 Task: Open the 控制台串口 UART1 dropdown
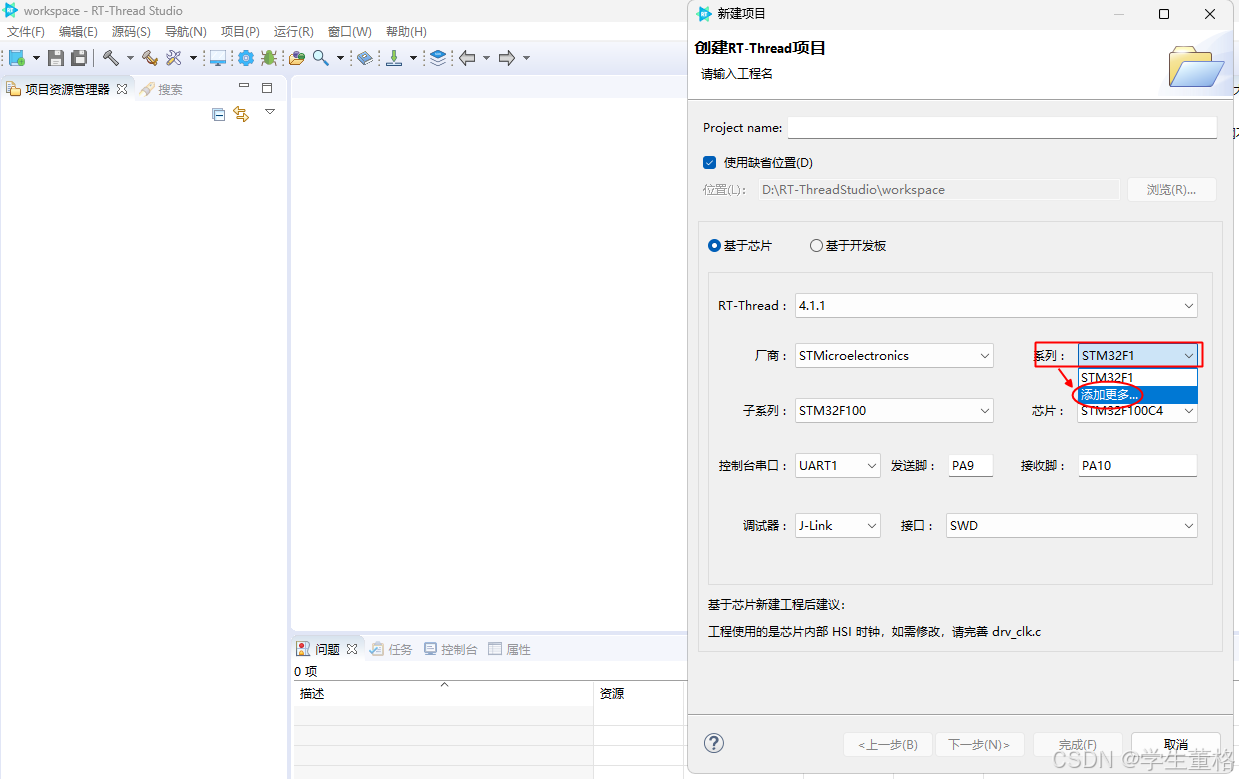point(837,465)
